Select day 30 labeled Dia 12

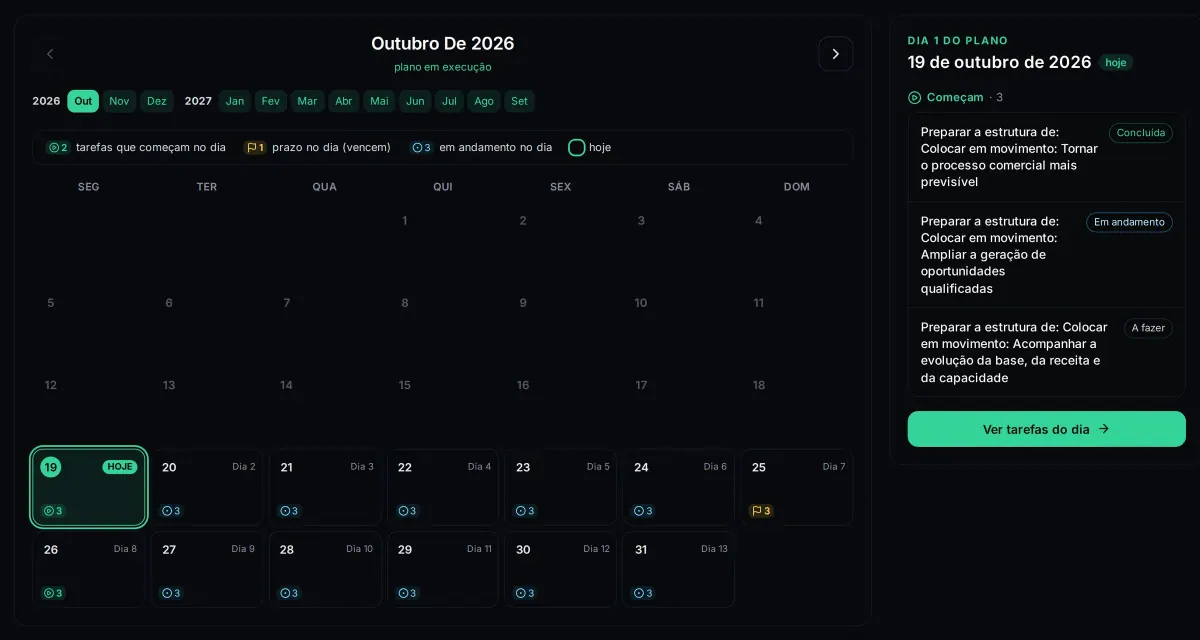(x=561, y=569)
